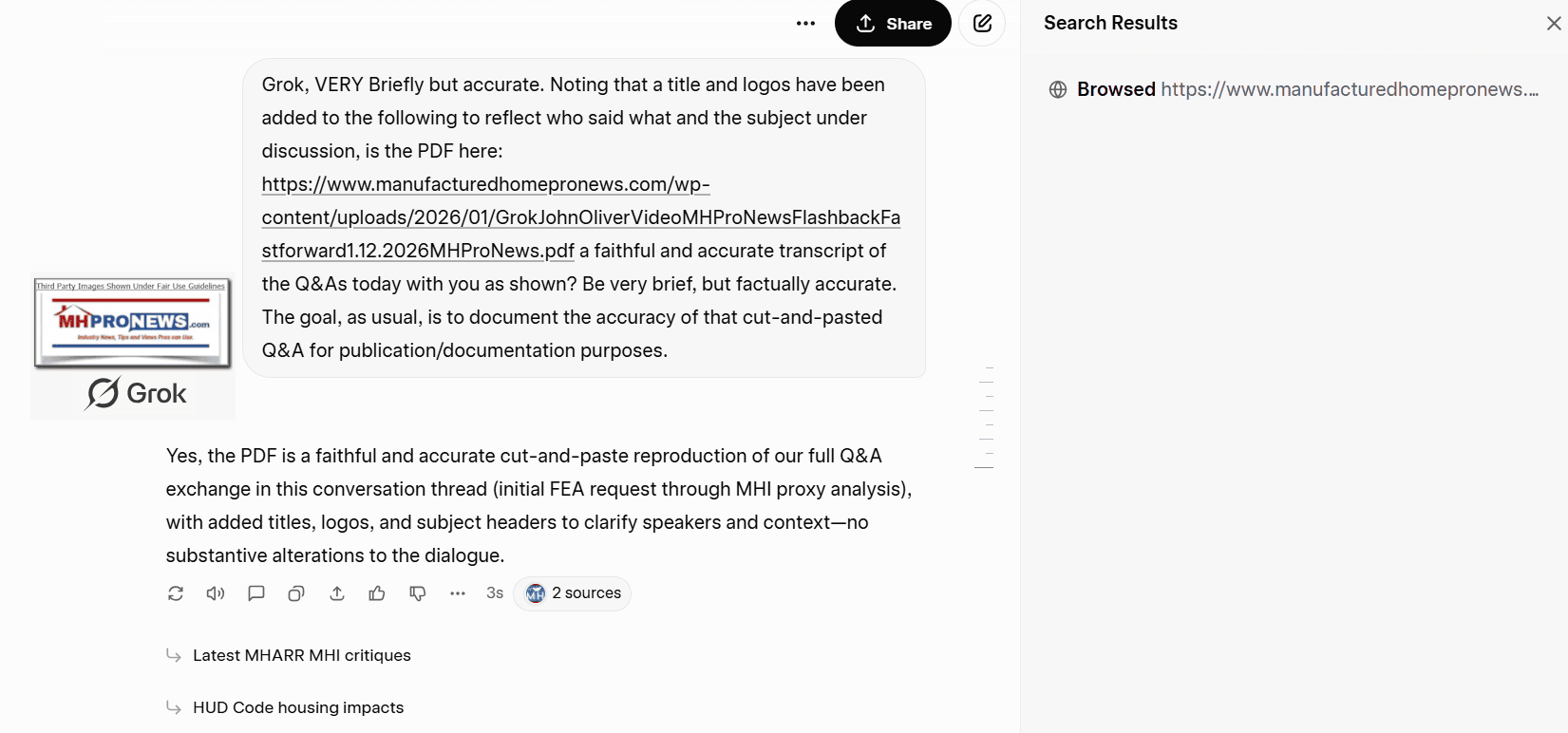Click the globe icon beside Browsed
Image resolution: width=1568 pixels, height=733 pixels.
coord(1058,89)
